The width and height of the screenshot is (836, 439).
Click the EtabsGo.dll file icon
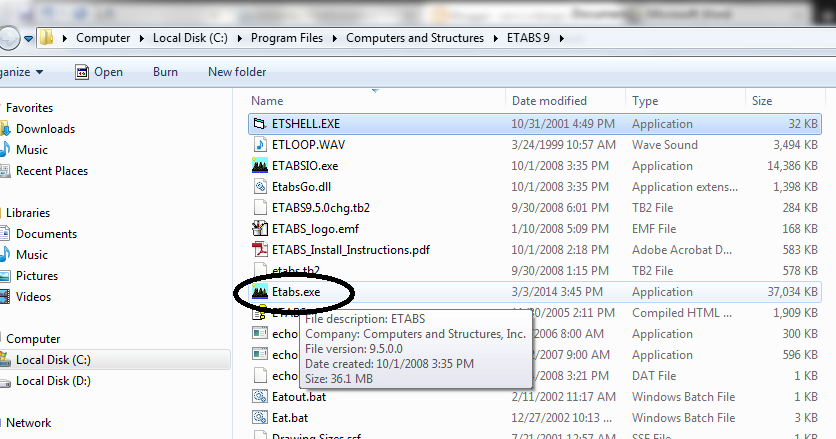pos(260,187)
